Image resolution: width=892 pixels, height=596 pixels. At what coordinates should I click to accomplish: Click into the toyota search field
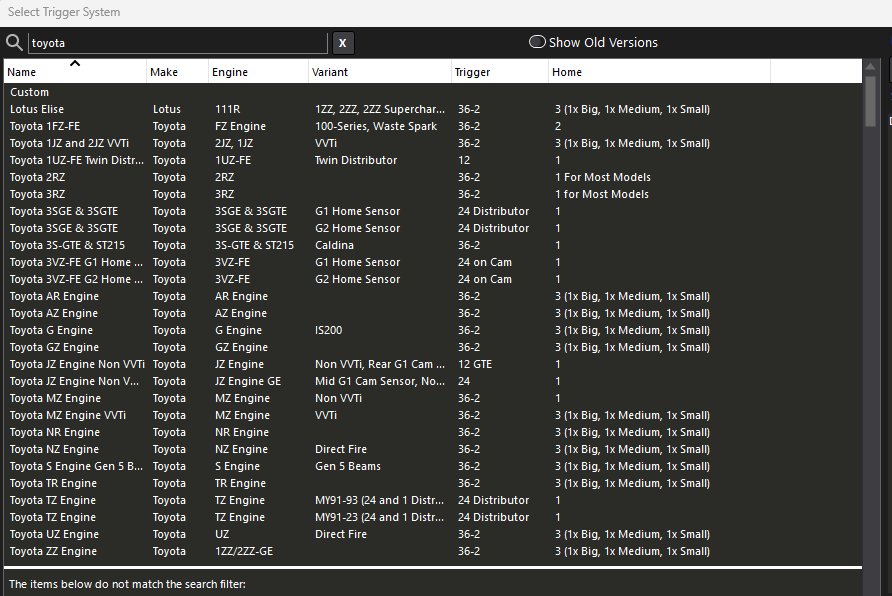pyautogui.click(x=177, y=43)
